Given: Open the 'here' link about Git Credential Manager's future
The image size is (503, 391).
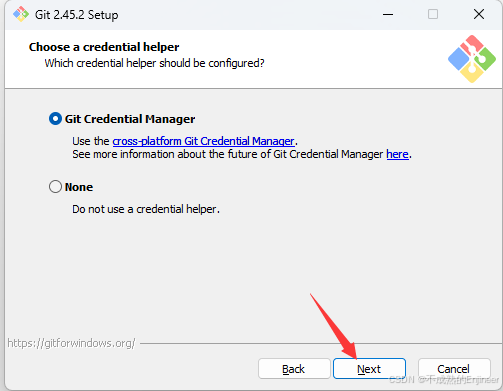Looking at the screenshot, I should (397, 154).
